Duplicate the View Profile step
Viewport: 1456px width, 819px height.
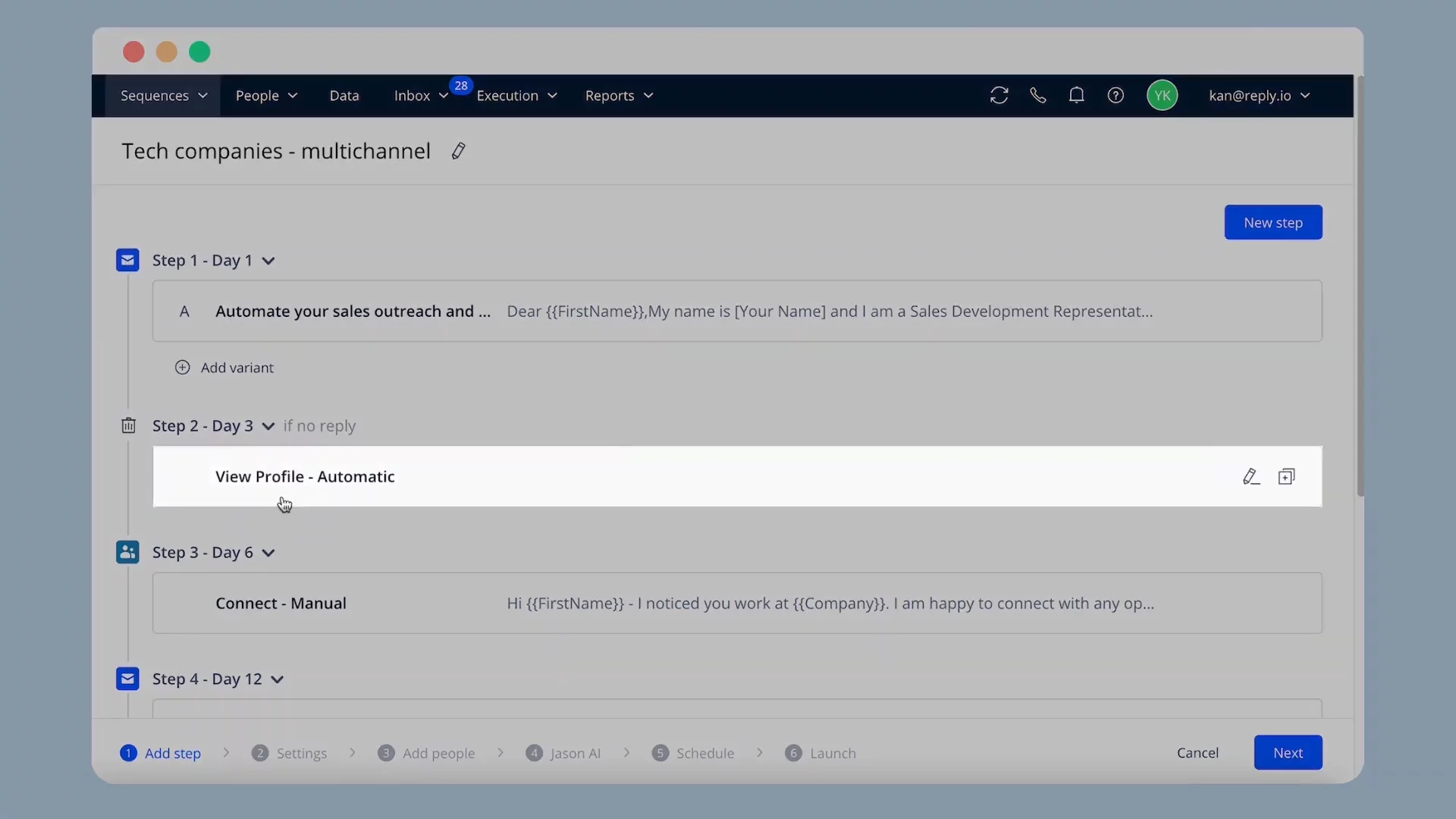(1287, 476)
